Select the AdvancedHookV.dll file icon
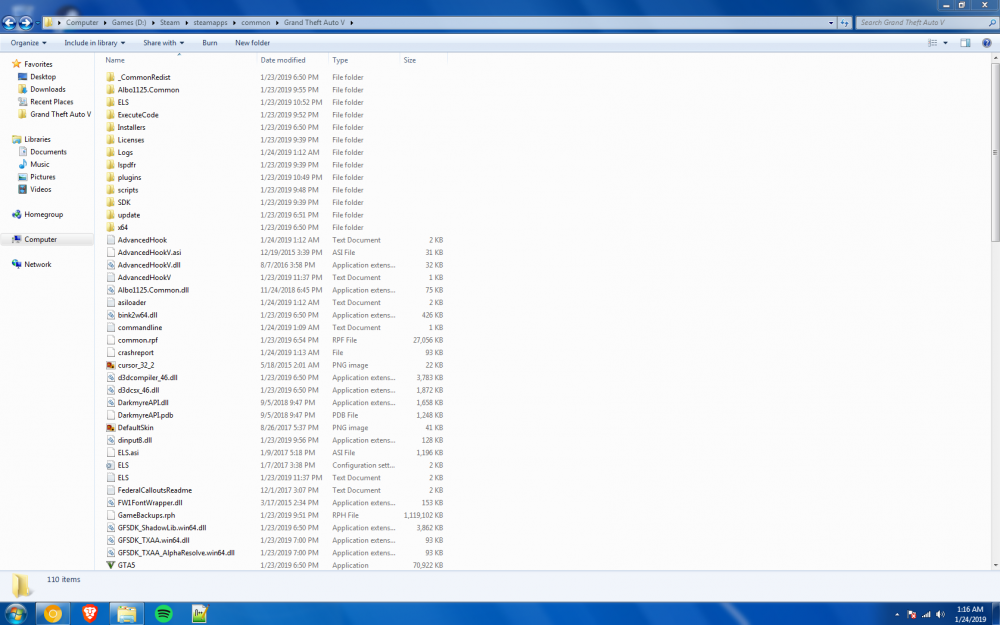This screenshot has height=625, width=1000. 110,265
